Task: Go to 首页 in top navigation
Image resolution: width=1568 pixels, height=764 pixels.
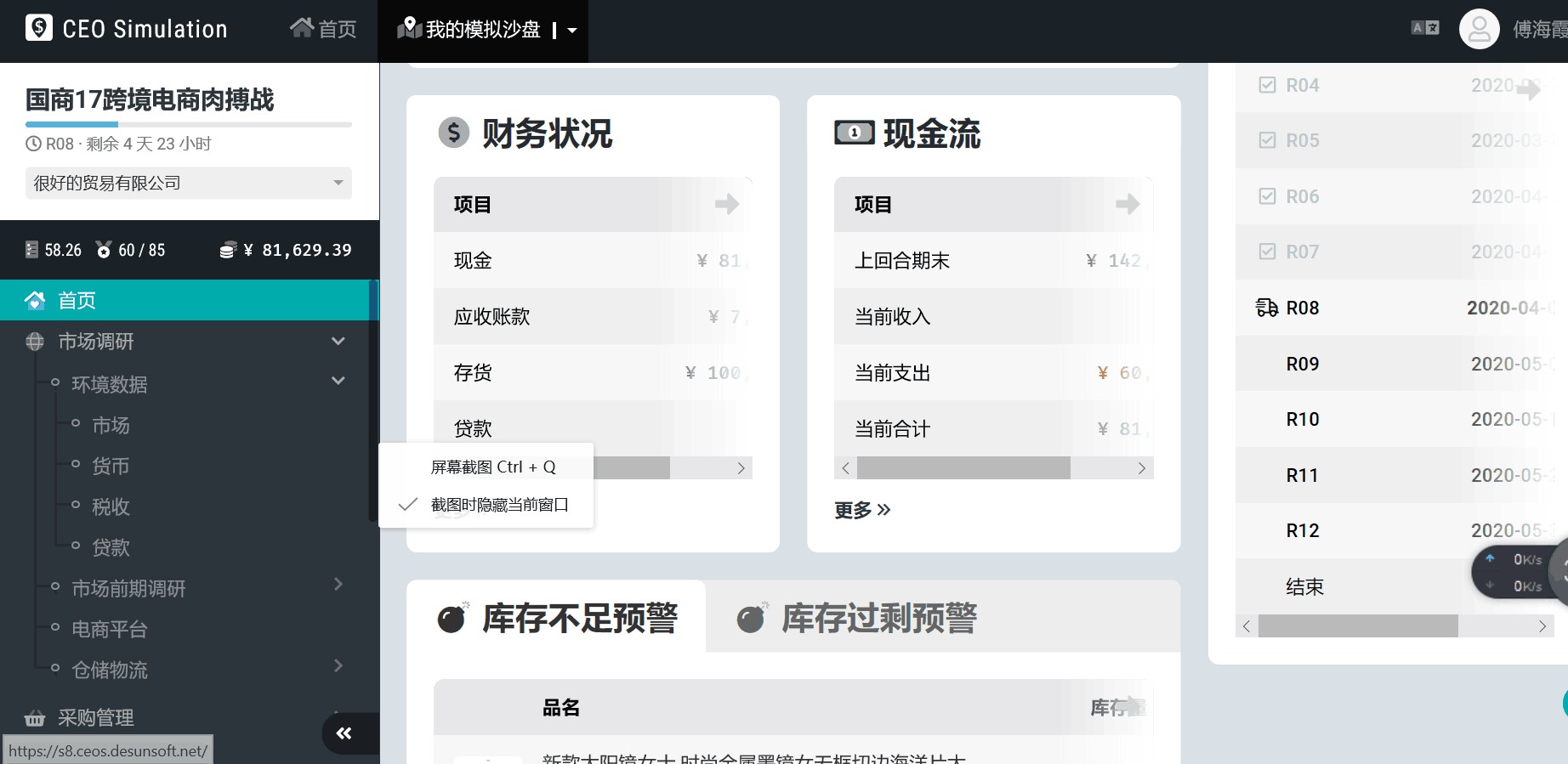Action: [x=323, y=29]
